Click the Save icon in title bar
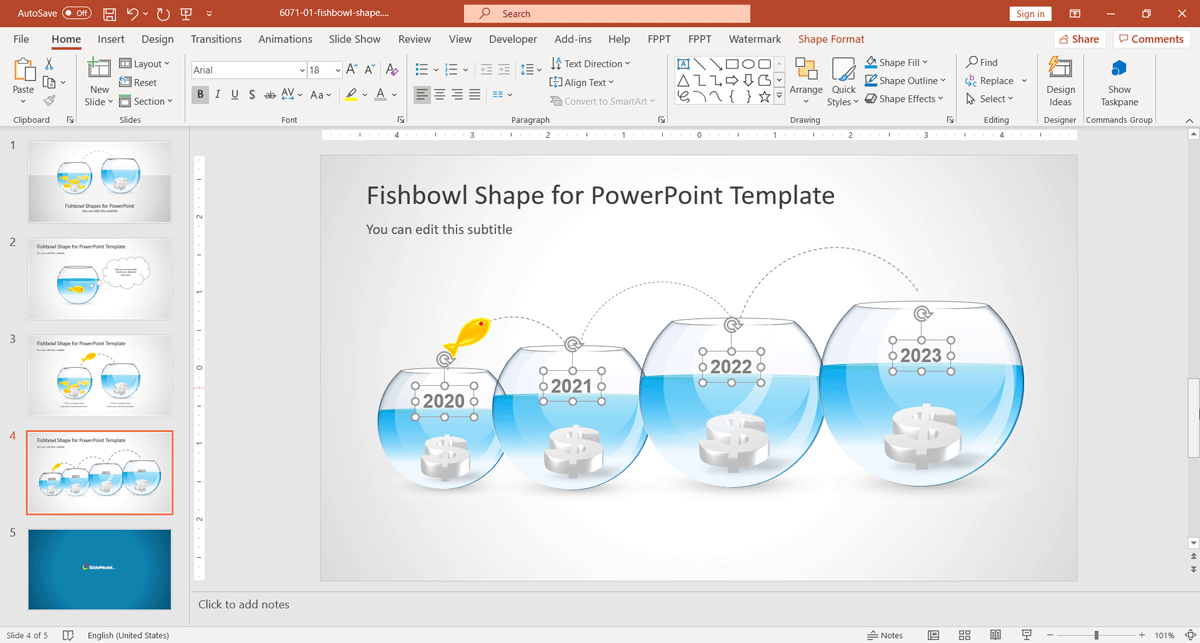The width and height of the screenshot is (1200, 643). 109,14
